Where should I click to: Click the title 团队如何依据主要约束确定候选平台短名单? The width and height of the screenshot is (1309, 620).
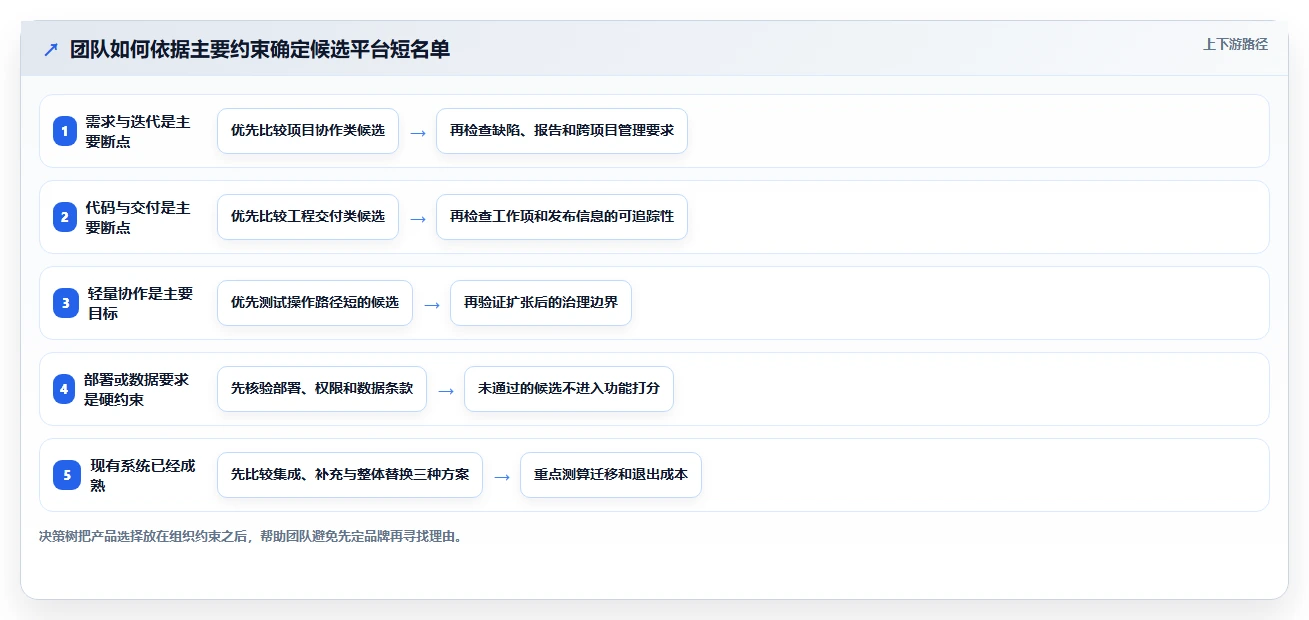(x=260, y=49)
